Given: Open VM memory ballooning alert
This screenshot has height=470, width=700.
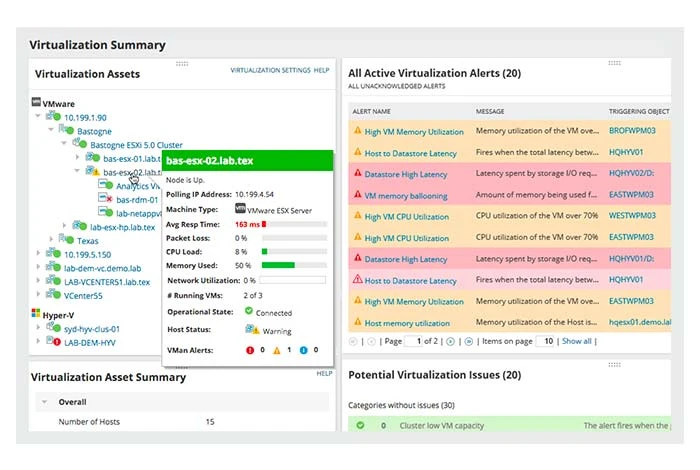Looking at the screenshot, I should coord(406,195).
